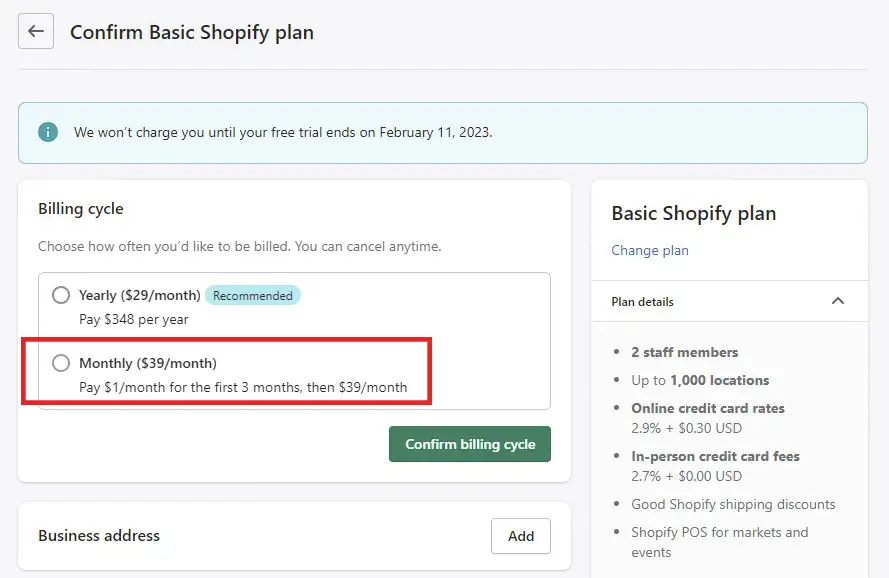889x578 pixels.
Task: Open the Change plan link
Action: (x=650, y=250)
